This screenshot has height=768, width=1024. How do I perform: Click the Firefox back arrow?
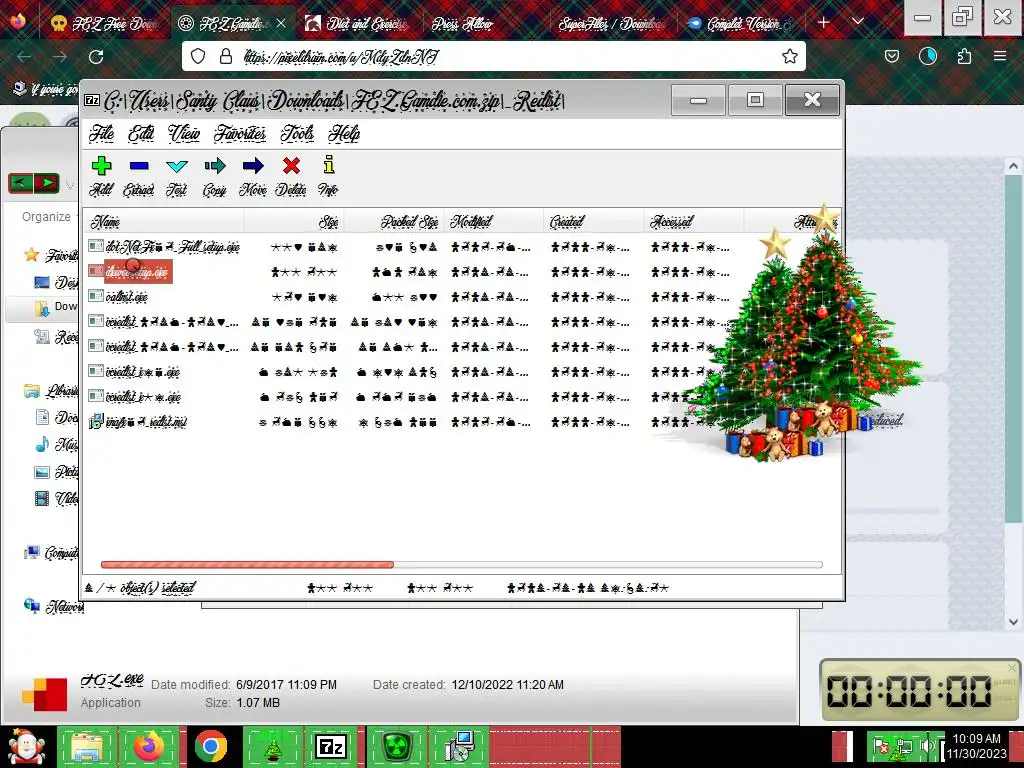24,57
